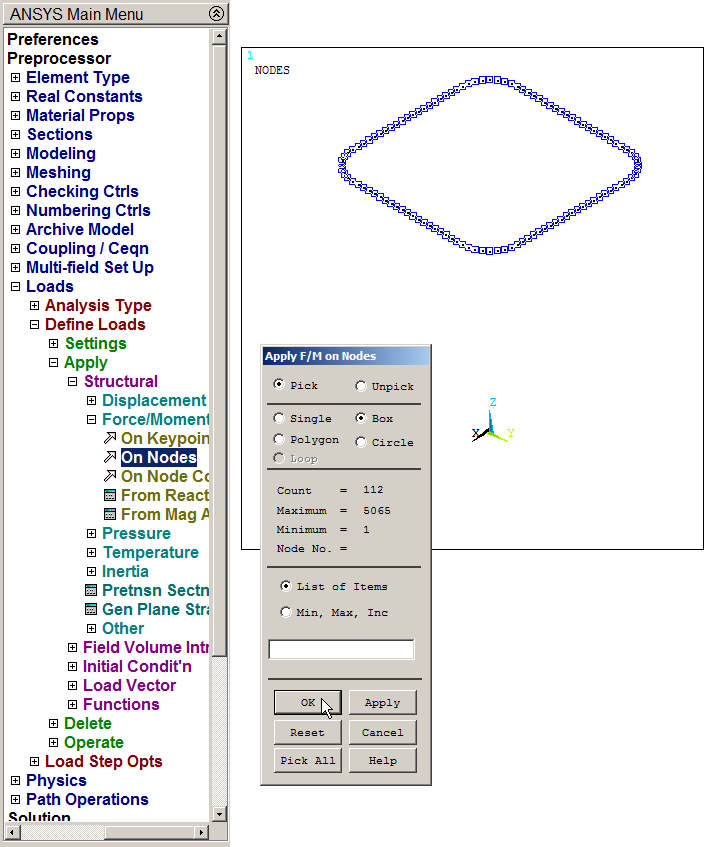Expand the Settings node
Image resolution: width=718 pixels, height=847 pixels.
tap(53, 343)
